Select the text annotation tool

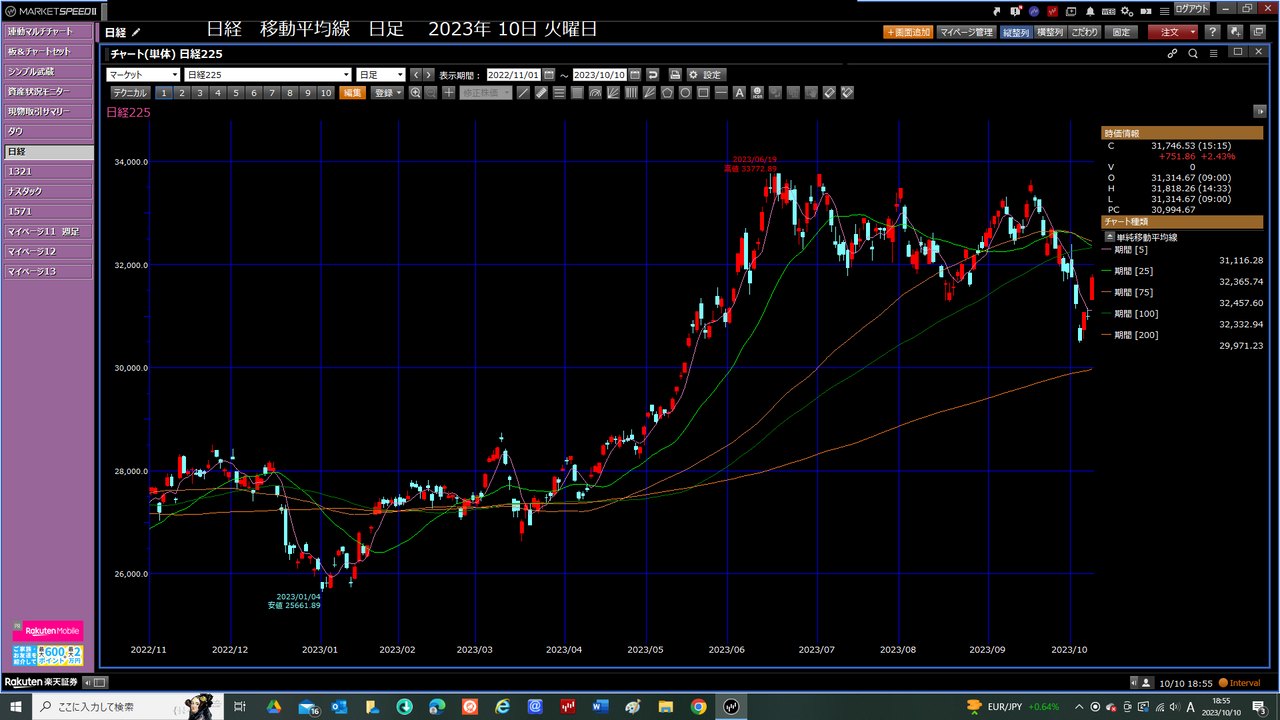click(x=739, y=93)
